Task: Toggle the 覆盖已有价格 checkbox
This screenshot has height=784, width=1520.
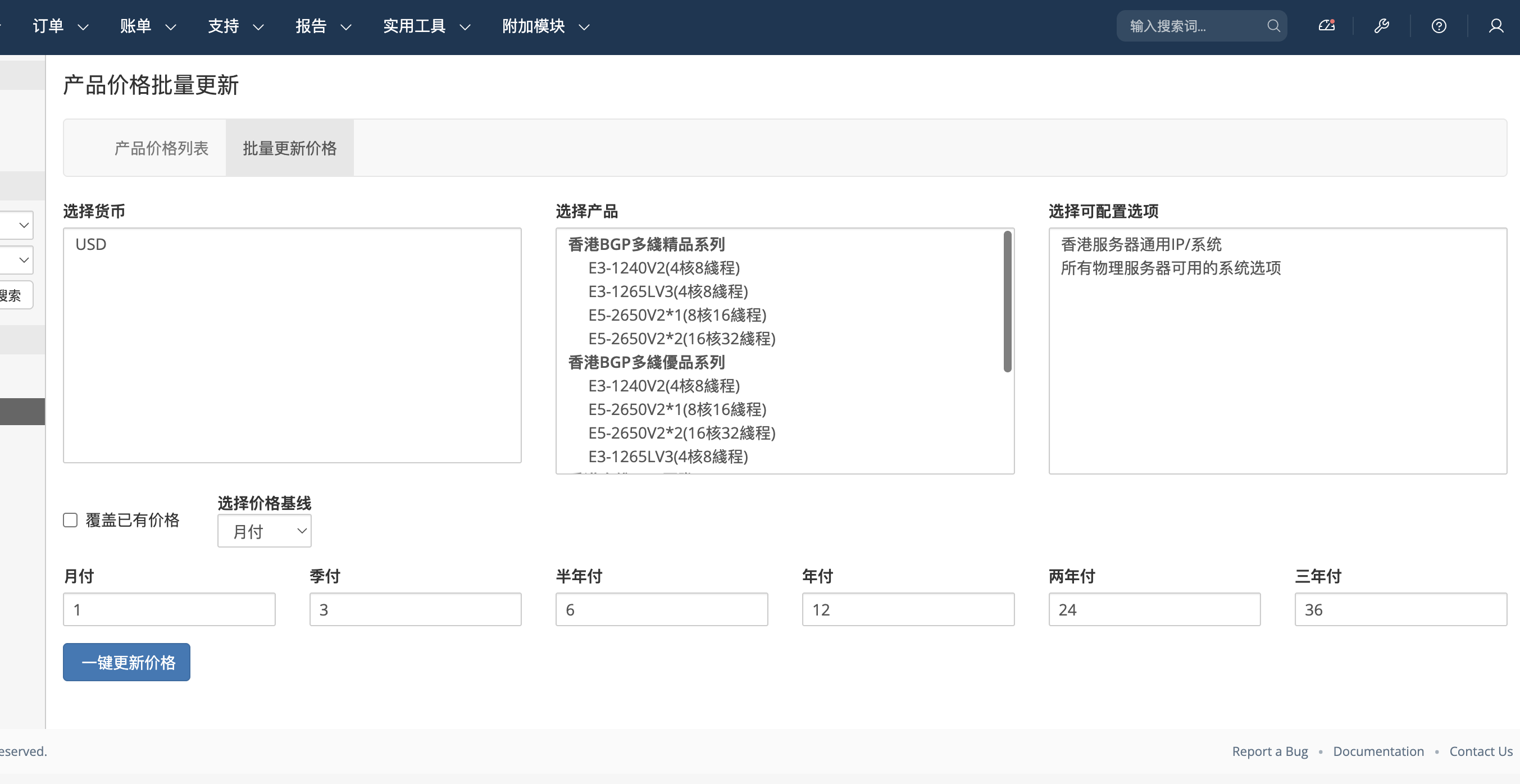Action: (x=70, y=519)
